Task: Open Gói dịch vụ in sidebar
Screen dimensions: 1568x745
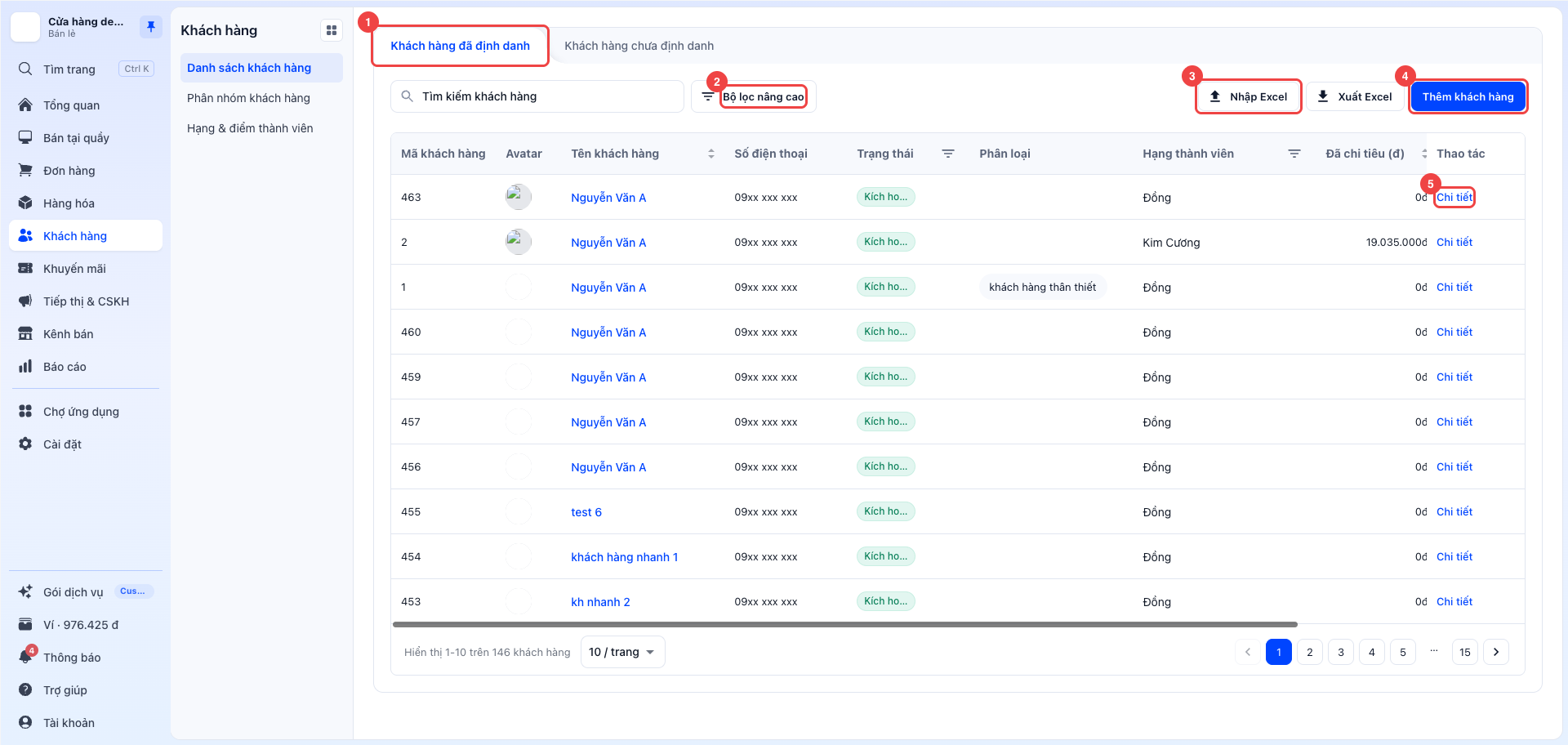Action: pyautogui.click(x=86, y=592)
